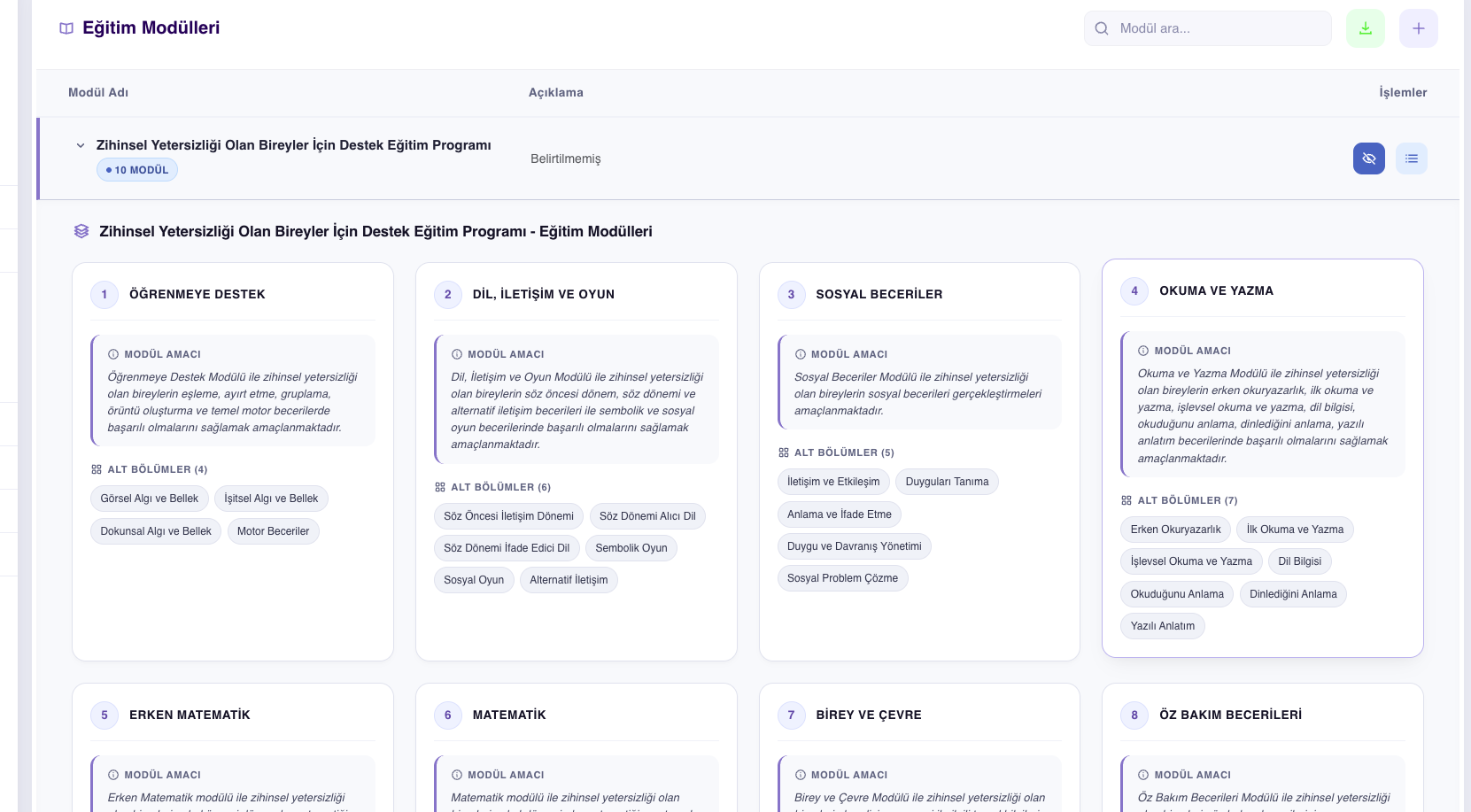Toggle visibility with the crossed-eye button
1471x812 pixels.
click(1369, 159)
